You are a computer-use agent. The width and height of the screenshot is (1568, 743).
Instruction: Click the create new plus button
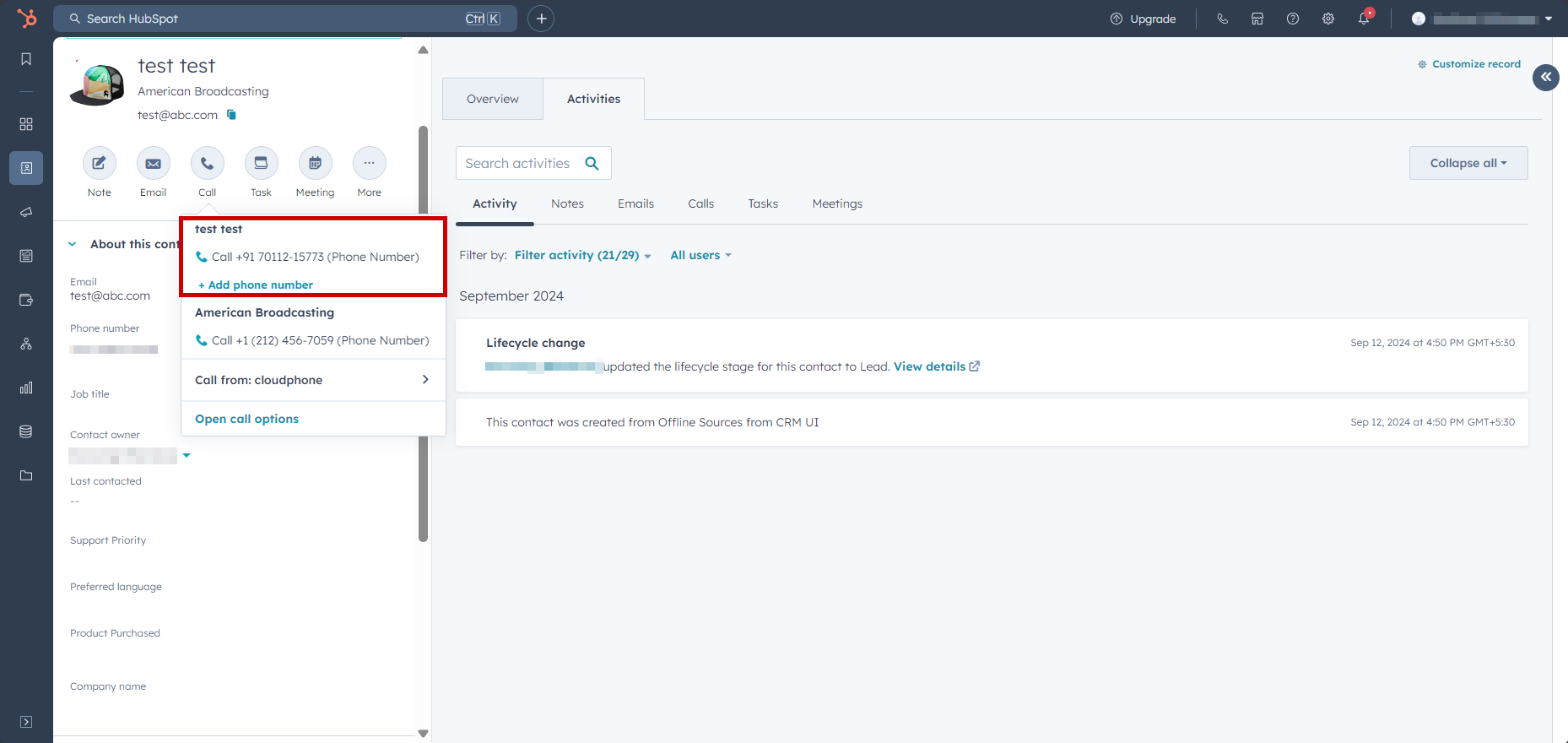[x=541, y=19]
